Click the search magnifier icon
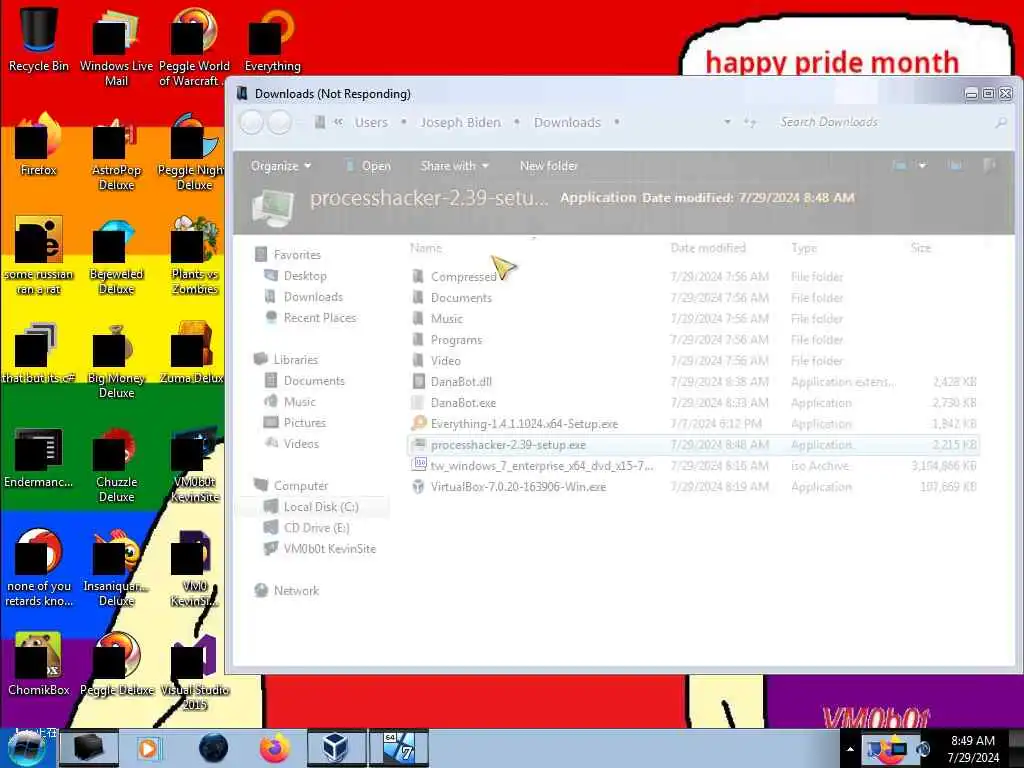Viewport: 1024px width, 768px height. tap(1000, 122)
